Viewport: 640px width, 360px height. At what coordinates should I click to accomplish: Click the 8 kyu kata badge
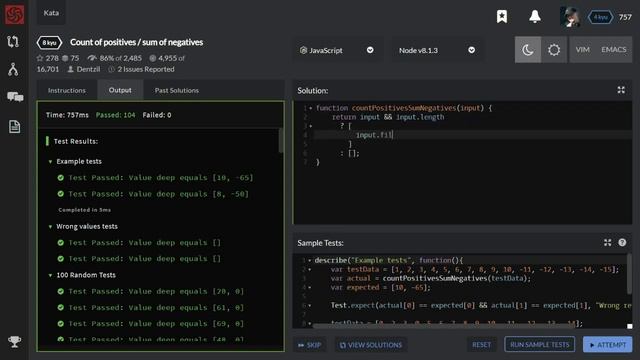pos(49,42)
